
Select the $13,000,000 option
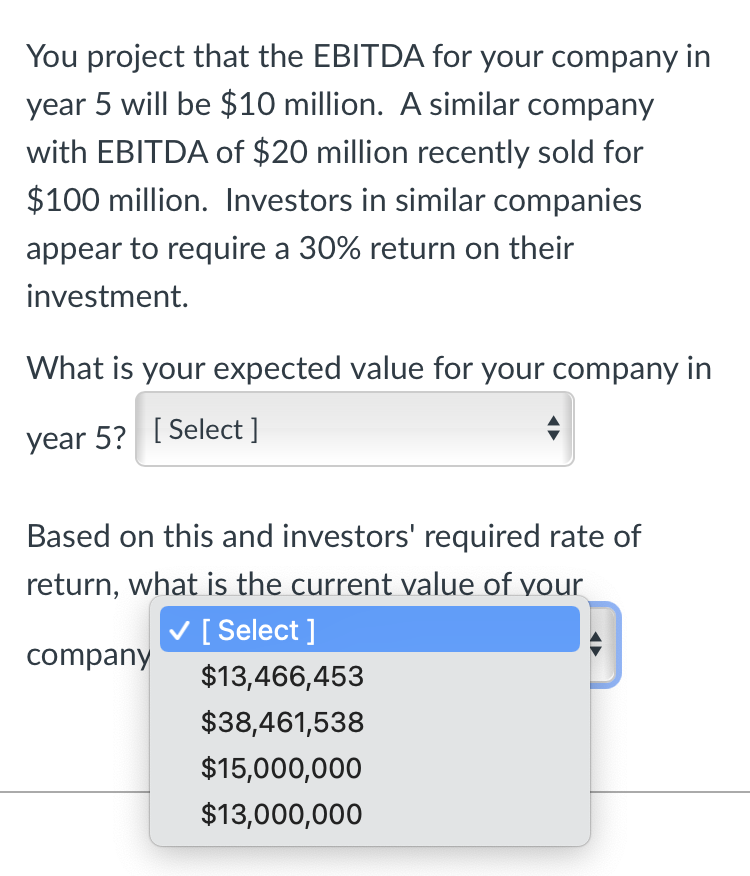[281, 815]
